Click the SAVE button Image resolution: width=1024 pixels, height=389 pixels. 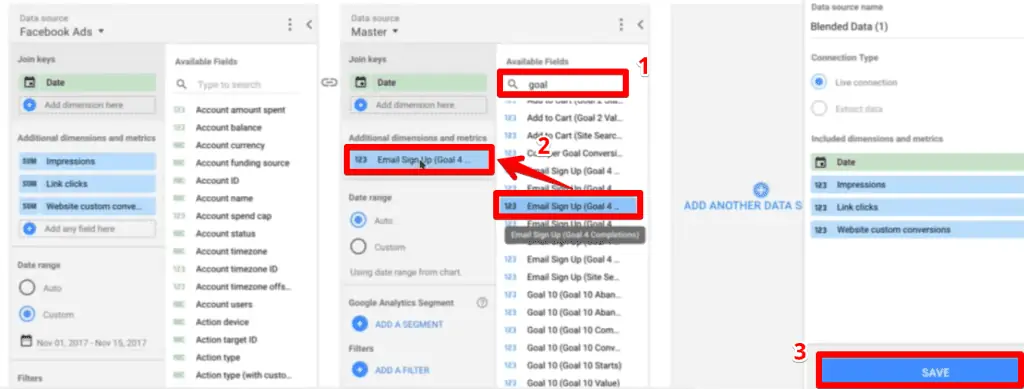tap(921, 372)
